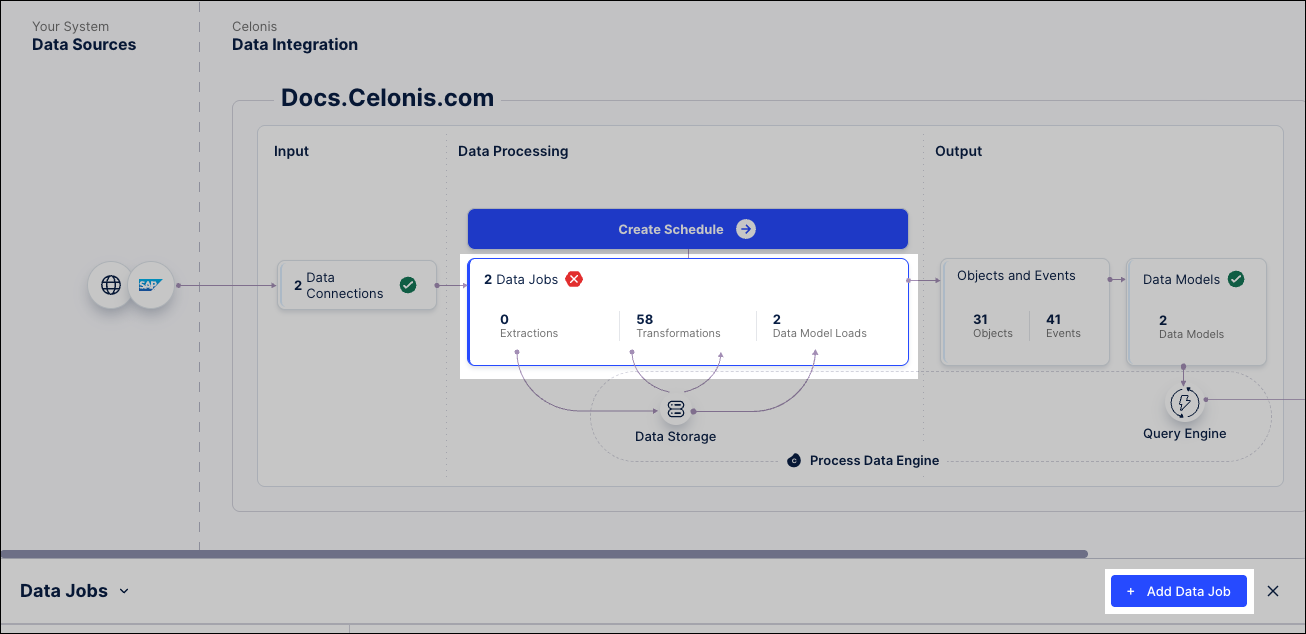Click the Query Engine lightning icon

(1185, 402)
